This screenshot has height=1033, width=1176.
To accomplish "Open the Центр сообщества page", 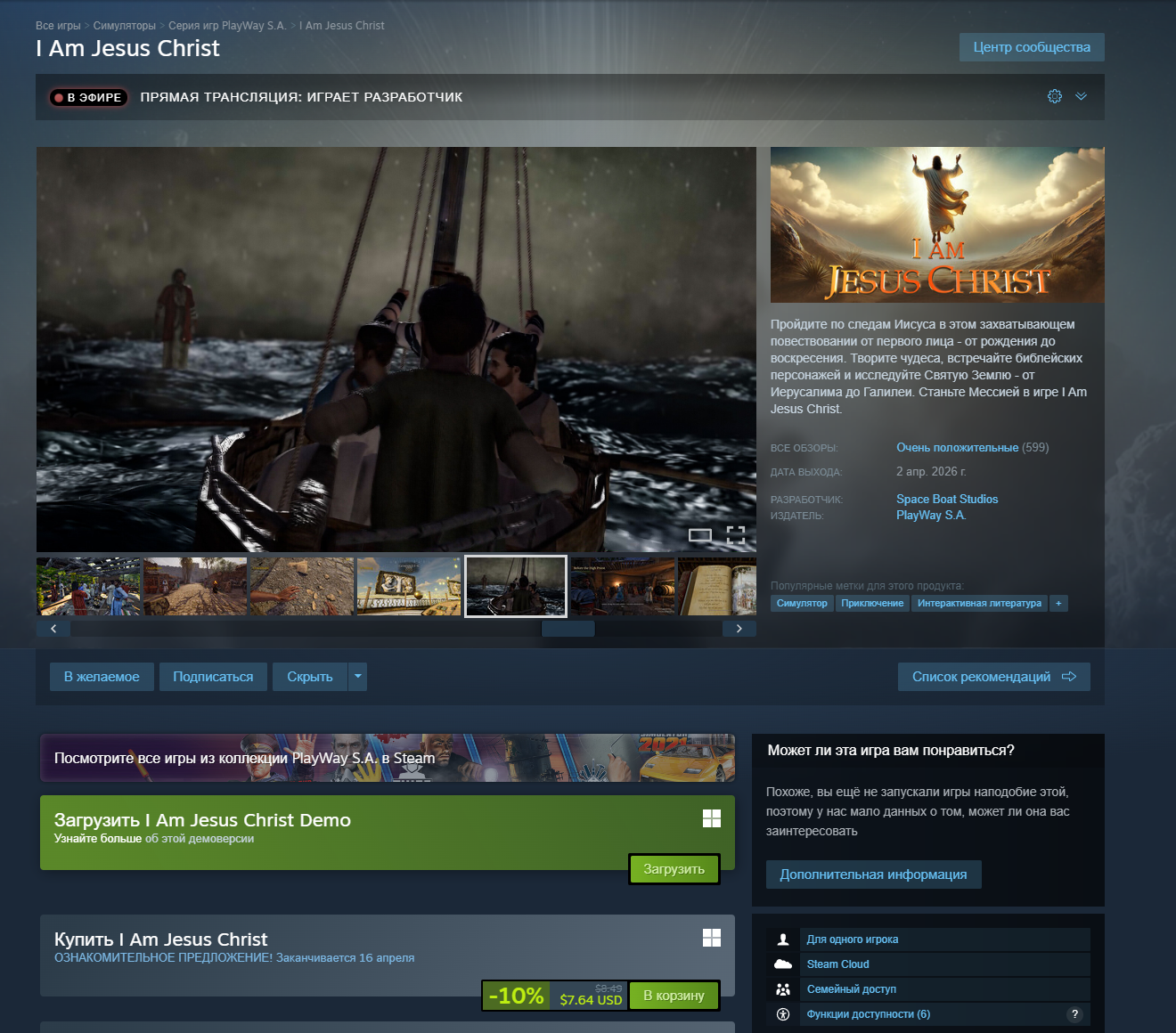I will pos(1032,47).
